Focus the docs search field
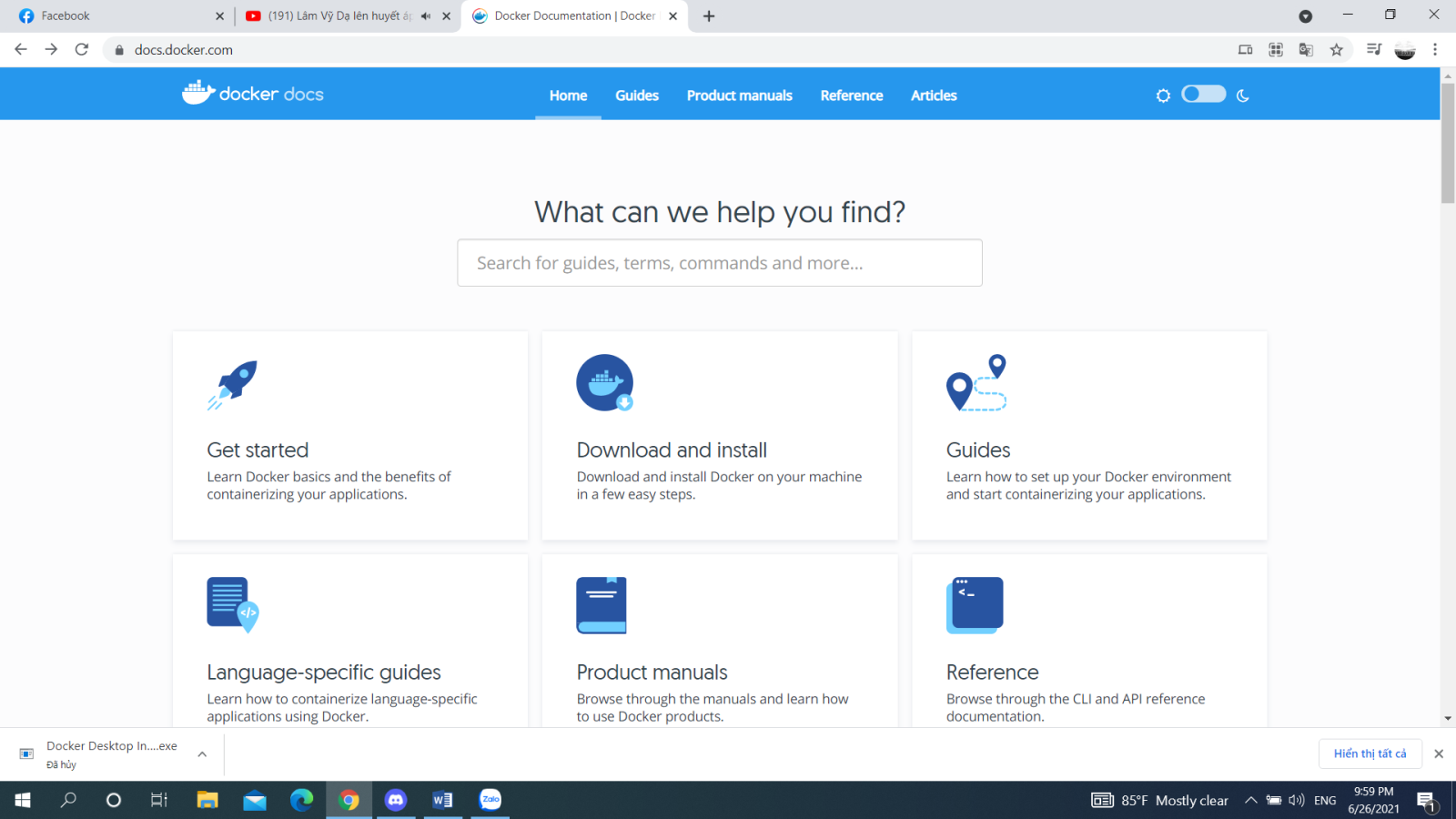 tap(720, 263)
